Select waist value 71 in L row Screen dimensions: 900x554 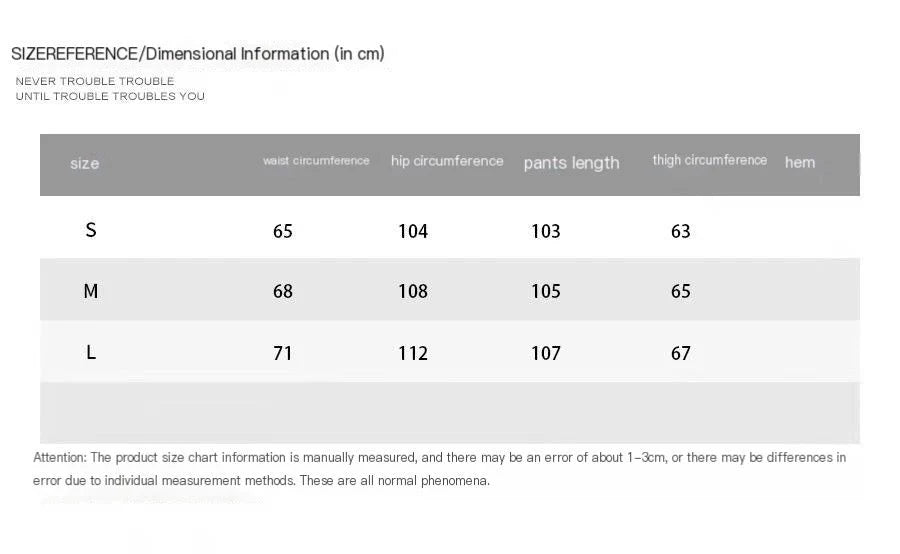coord(282,353)
